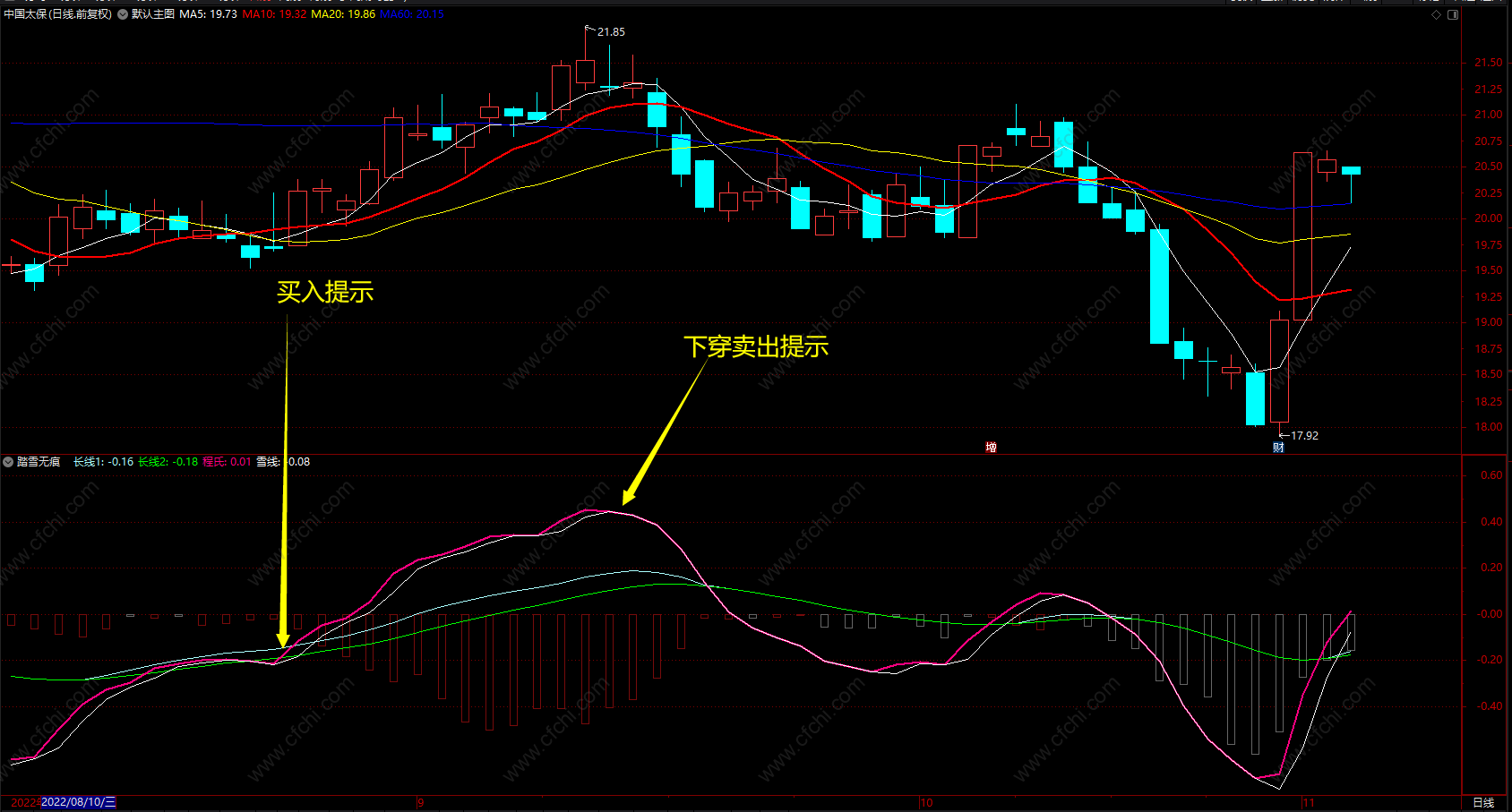This screenshot has height=812, width=1512.
Task: Click the 长线1: -0.16 indicator value
Action: [x=103, y=462]
